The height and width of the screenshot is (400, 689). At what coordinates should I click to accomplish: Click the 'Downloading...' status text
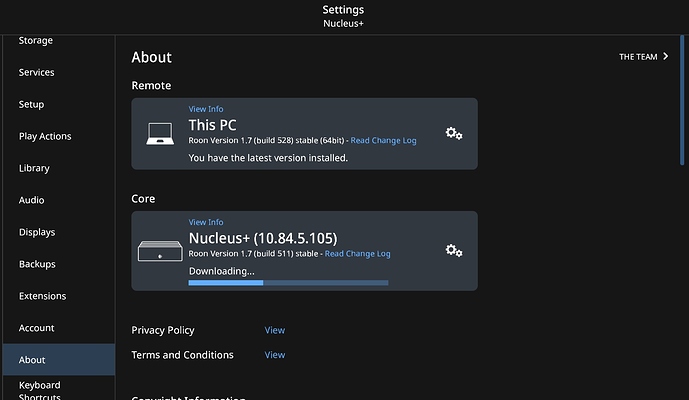point(221,271)
